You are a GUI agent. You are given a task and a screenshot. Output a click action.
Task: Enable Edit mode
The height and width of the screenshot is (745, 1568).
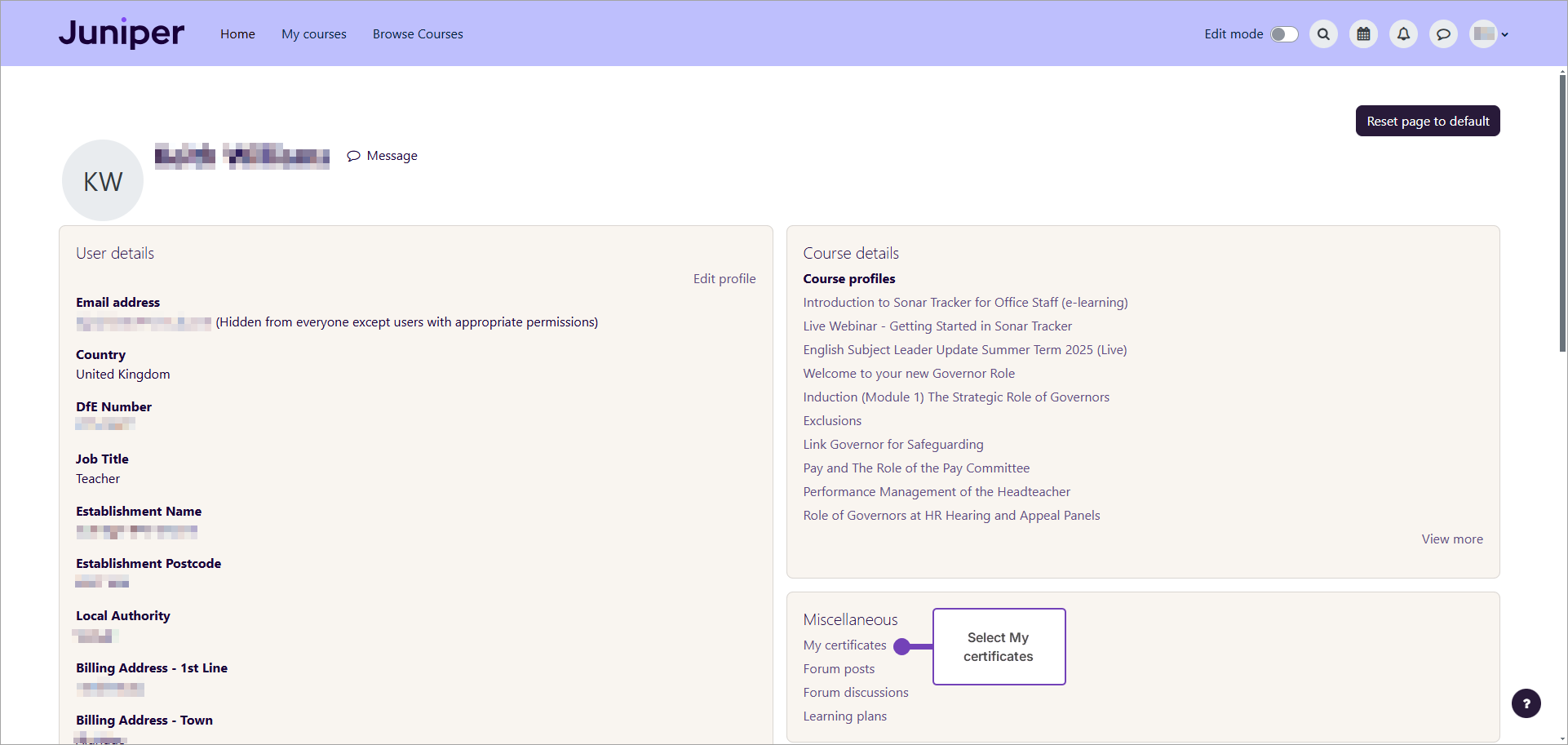click(x=1282, y=33)
